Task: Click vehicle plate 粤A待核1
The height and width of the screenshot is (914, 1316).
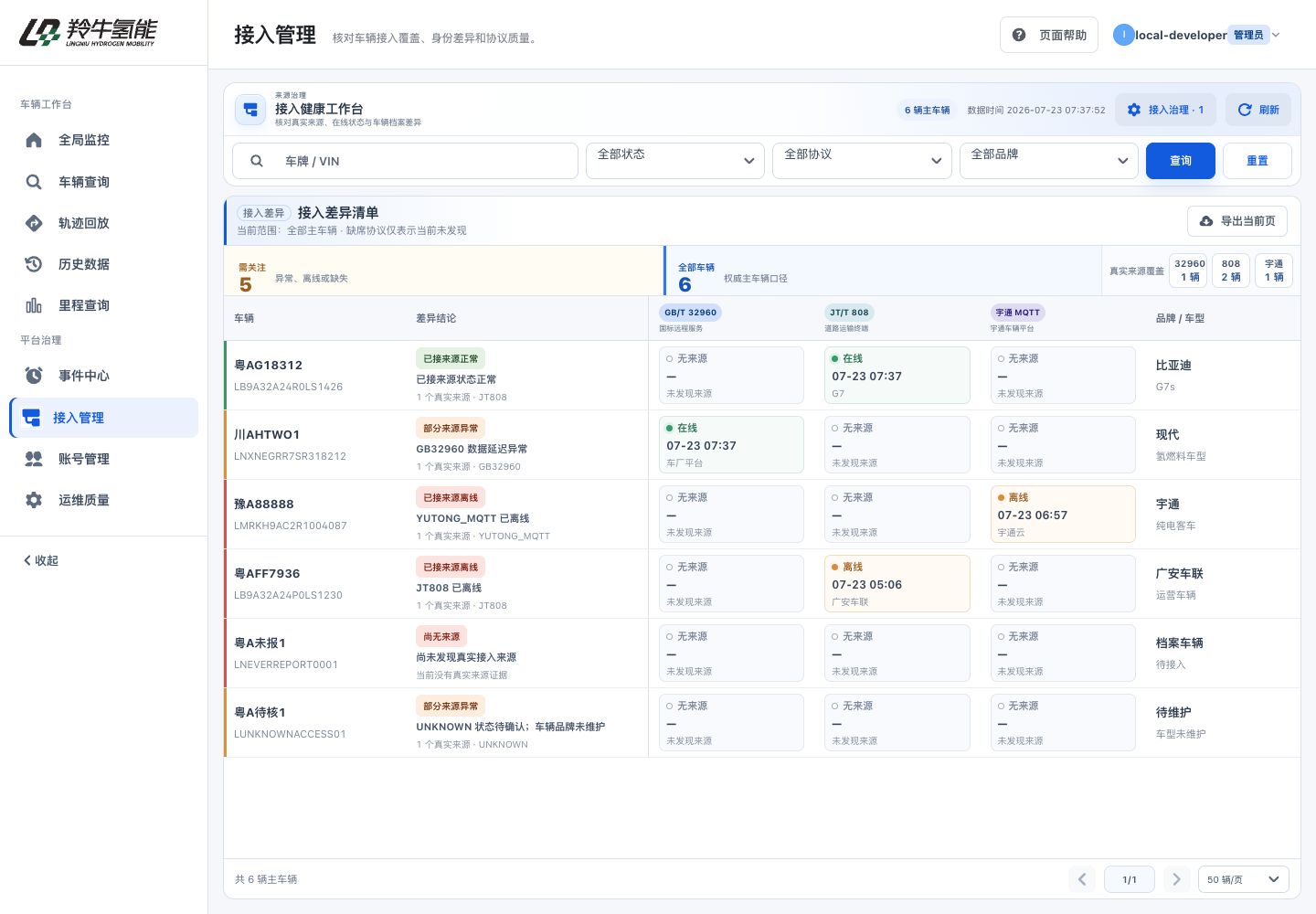Action: 260,713
